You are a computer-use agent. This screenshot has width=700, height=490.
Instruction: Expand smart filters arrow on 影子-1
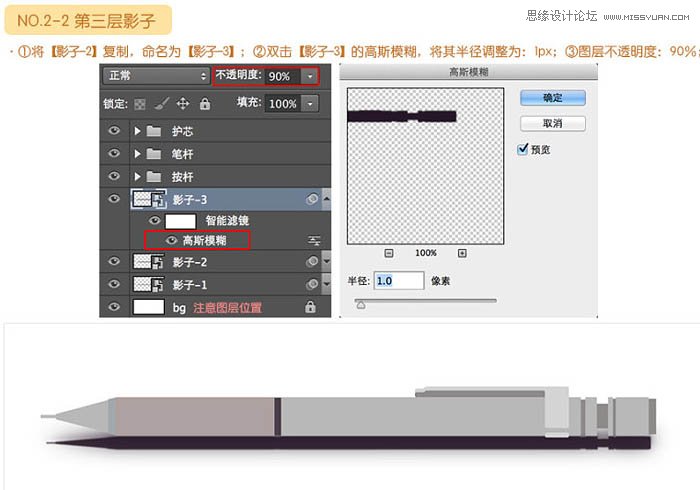coord(327,284)
